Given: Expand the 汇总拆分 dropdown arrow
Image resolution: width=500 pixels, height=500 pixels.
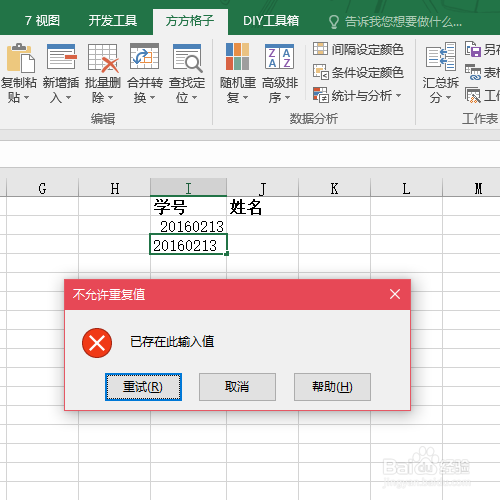Looking at the screenshot, I should [448, 98].
